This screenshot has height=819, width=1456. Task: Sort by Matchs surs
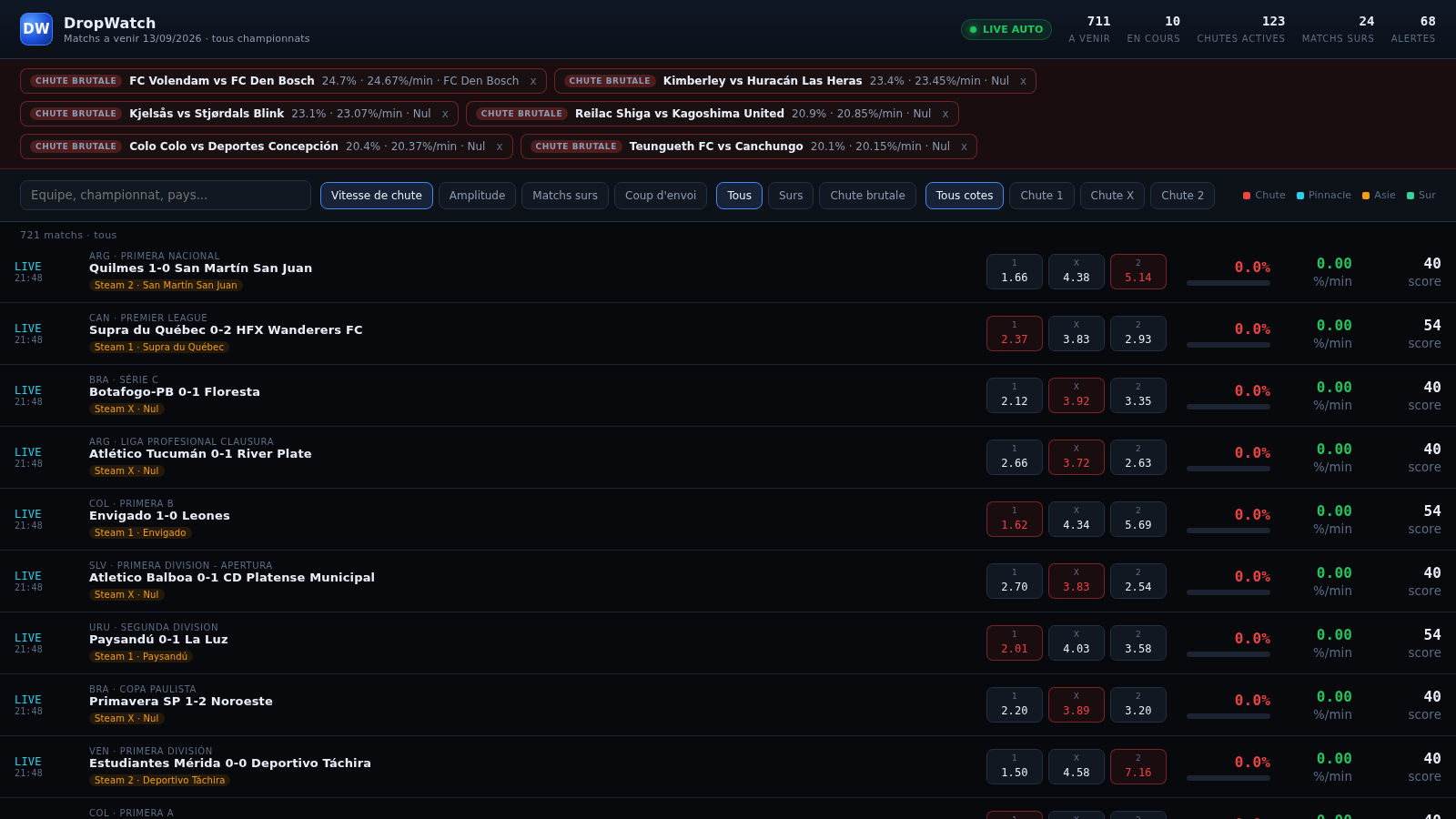565,196
